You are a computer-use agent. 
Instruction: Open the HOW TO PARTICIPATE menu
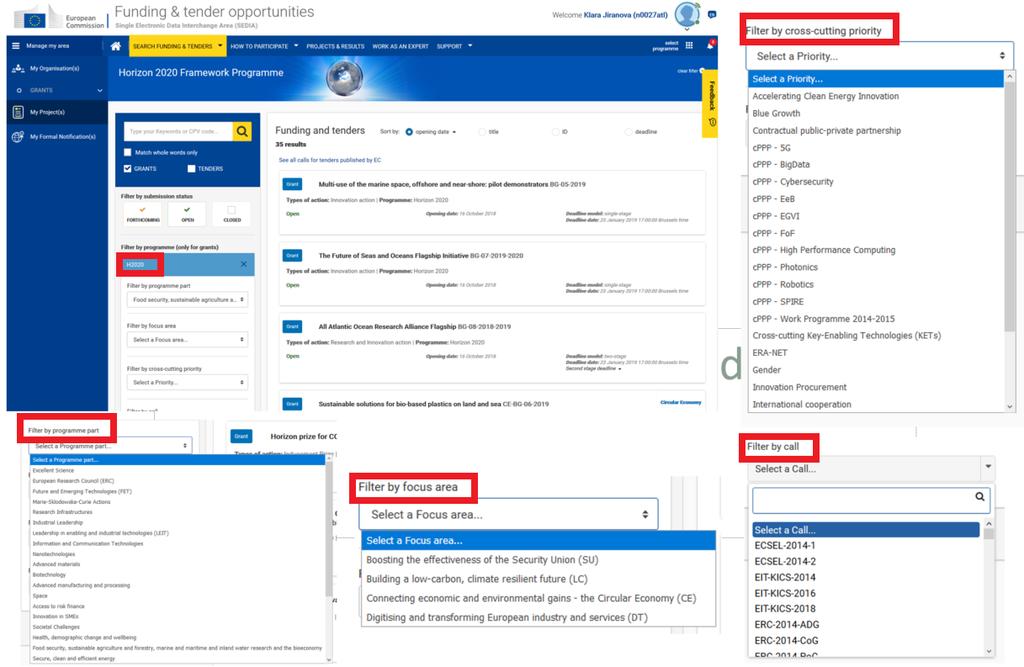click(x=264, y=46)
